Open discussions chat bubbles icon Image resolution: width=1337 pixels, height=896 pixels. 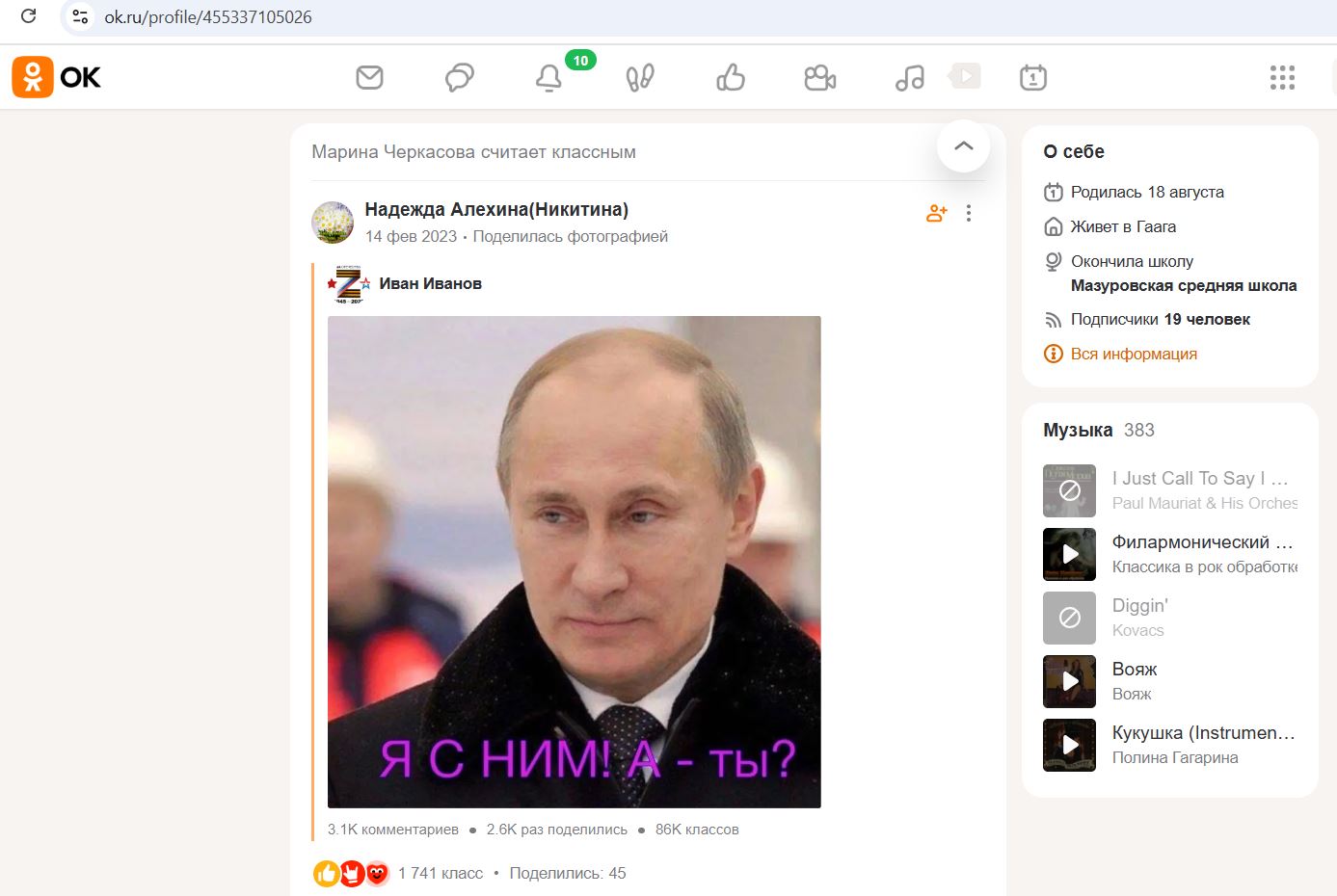click(x=460, y=77)
